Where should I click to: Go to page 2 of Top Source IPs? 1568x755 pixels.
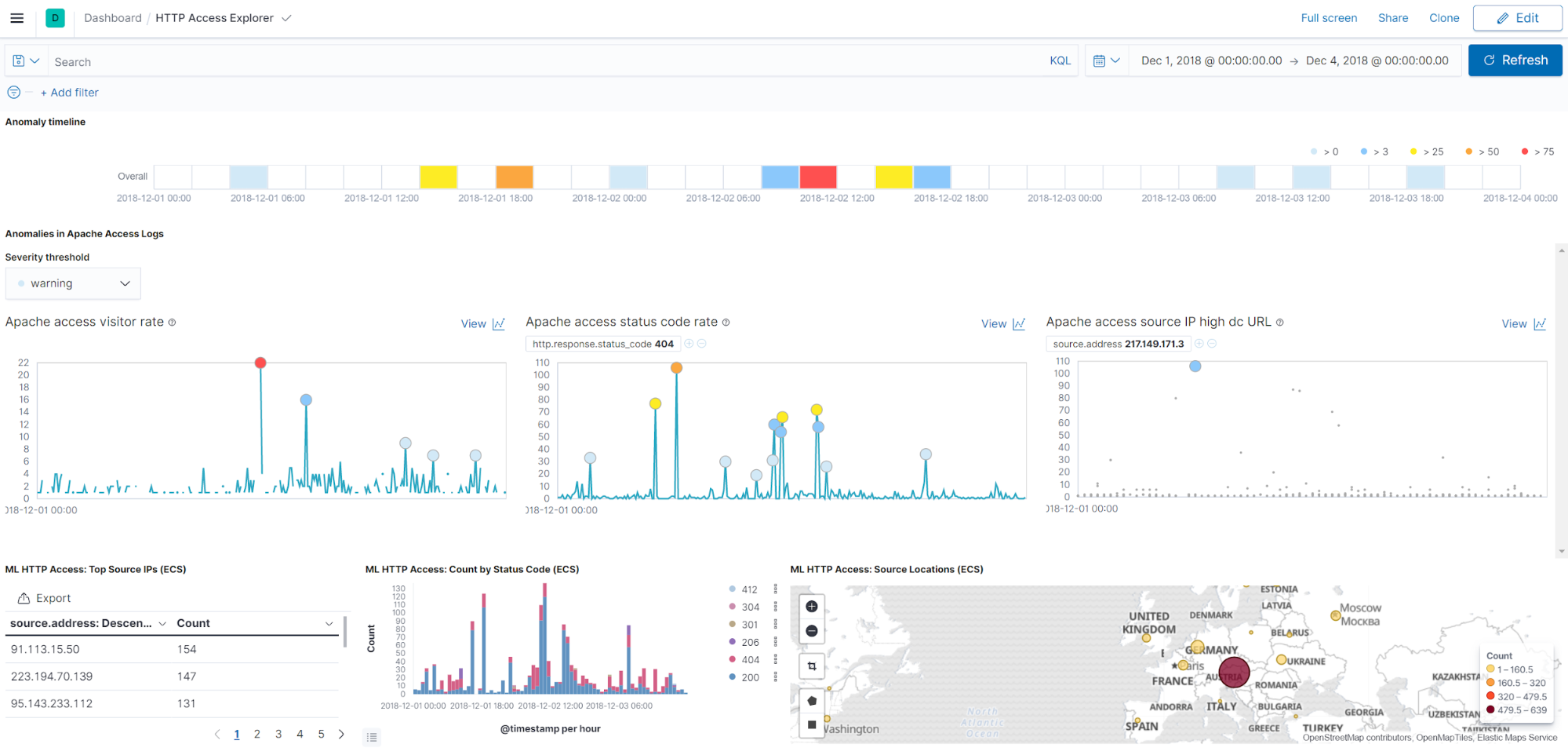point(257,734)
